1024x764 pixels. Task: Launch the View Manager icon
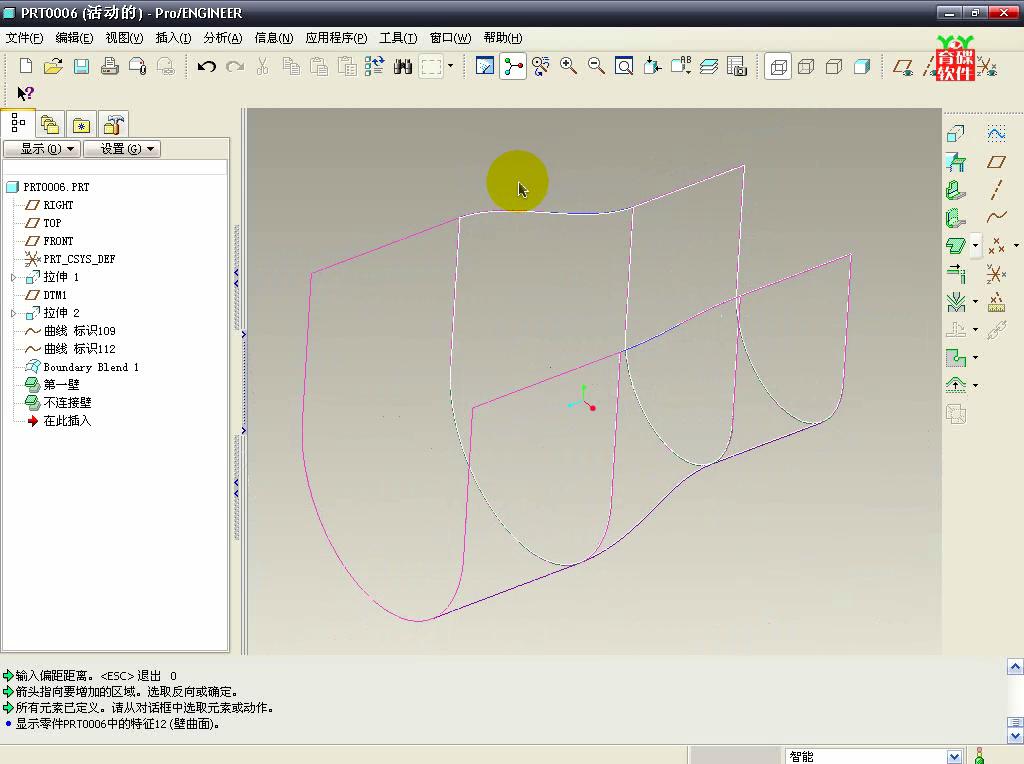tap(737, 66)
